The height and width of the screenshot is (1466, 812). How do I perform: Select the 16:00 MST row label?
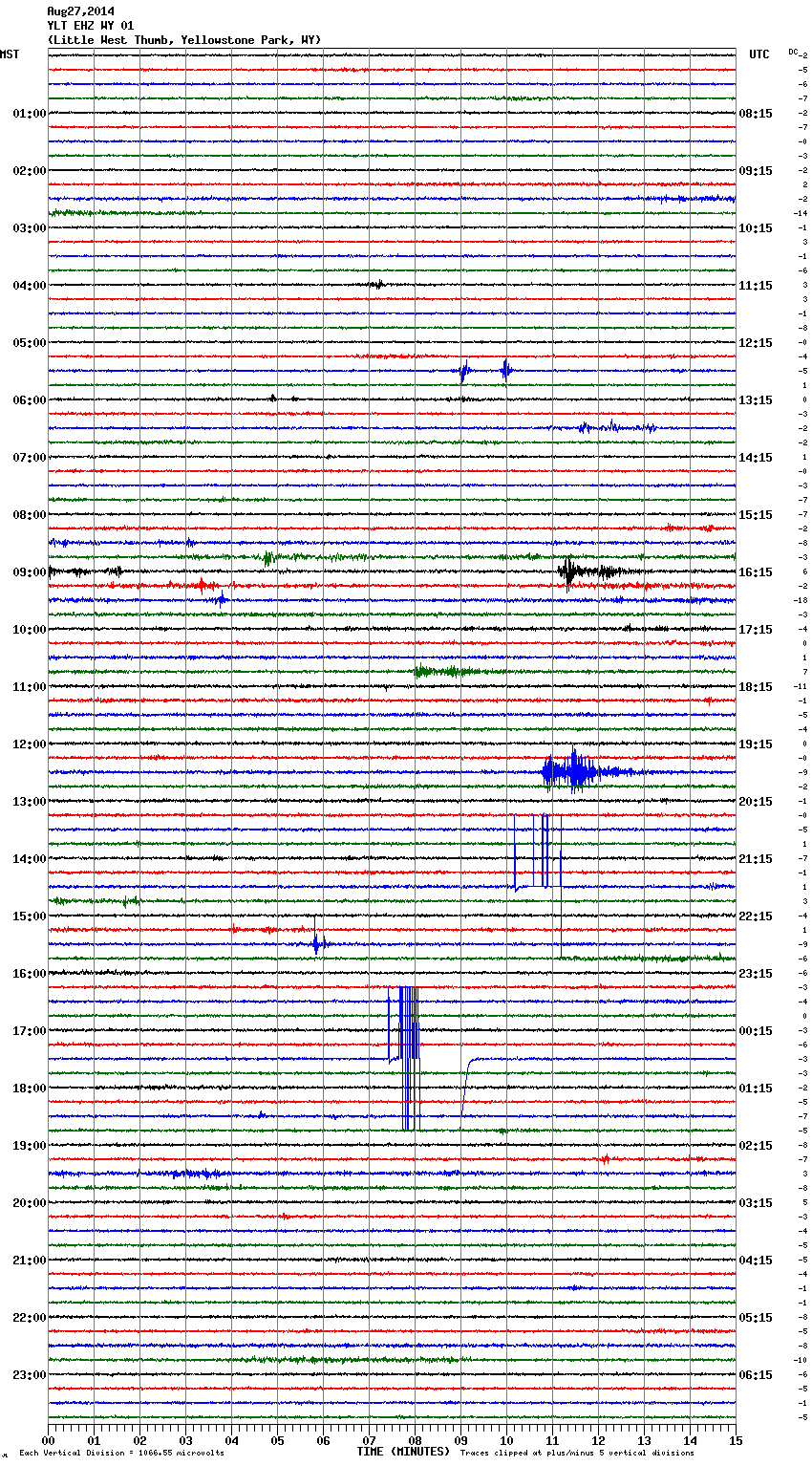click(29, 974)
